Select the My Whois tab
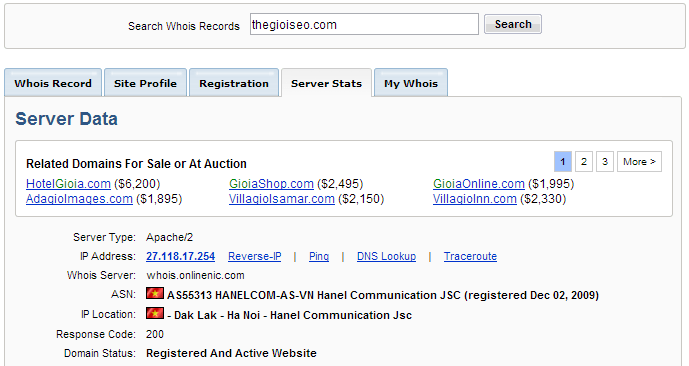The width and height of the screenshot is (689, 366). (411, 83)
